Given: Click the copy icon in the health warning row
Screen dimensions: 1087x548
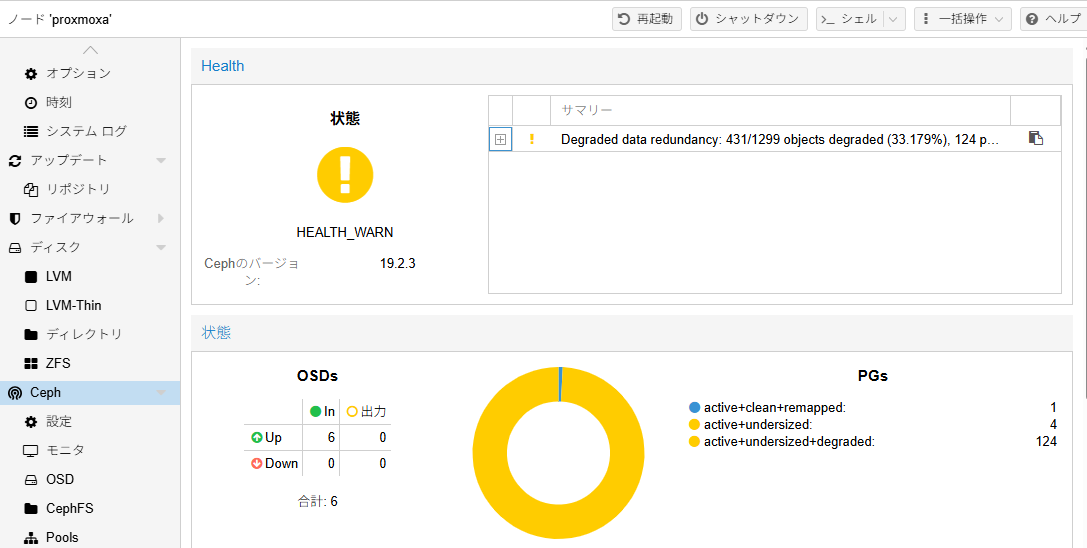Looking at the screenshot, I should tap(1035, 139).
